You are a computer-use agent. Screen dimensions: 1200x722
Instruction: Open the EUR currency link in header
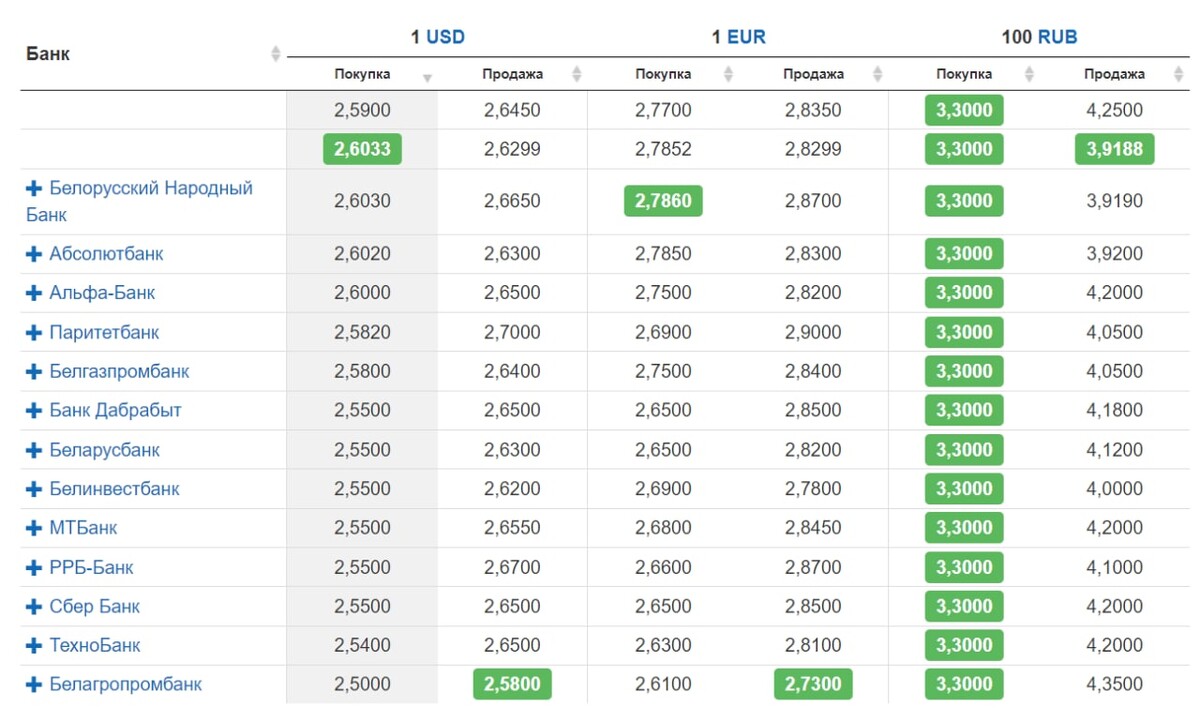click(746, 37)
